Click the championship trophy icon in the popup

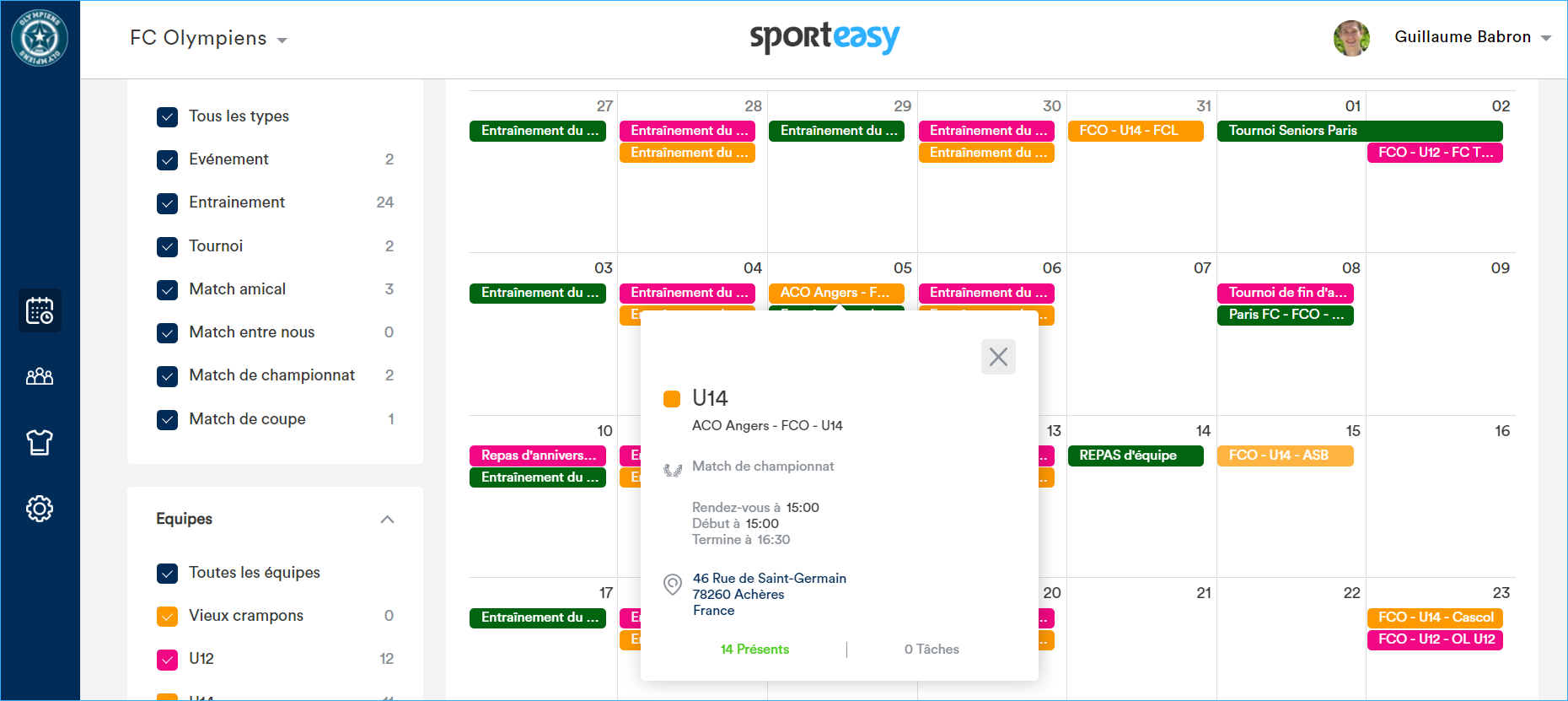(672, 466)
